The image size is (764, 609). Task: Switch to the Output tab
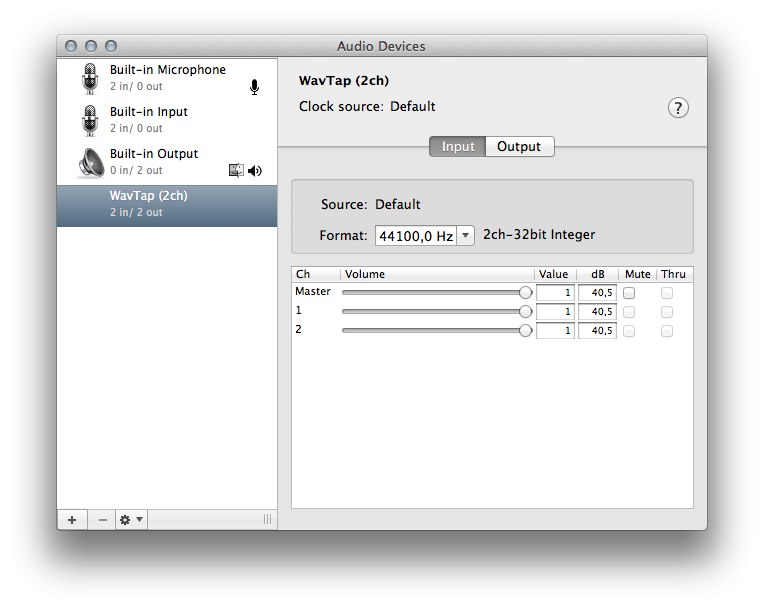(519, 147)
